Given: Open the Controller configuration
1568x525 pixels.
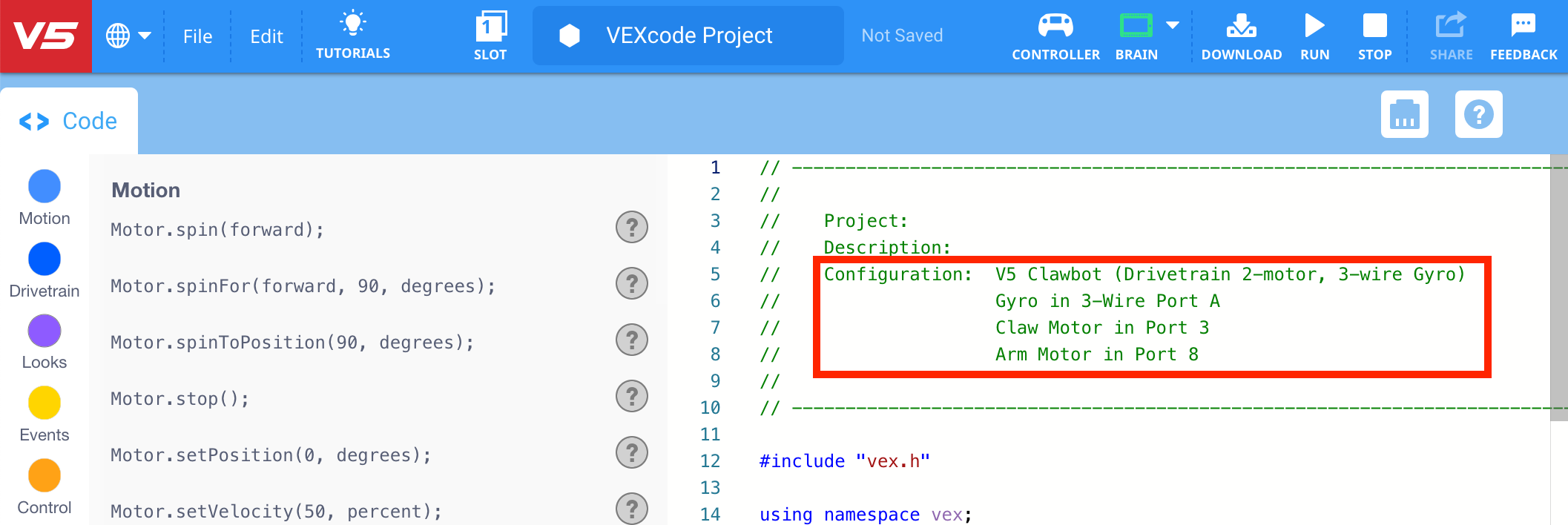Looking at the screenshot, I should [1055, 35].
